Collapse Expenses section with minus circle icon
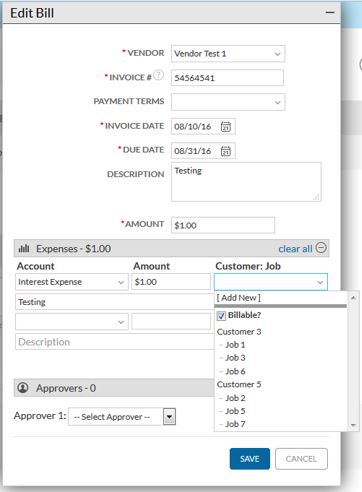Screen dimensions: 362x492 [321, 248]
